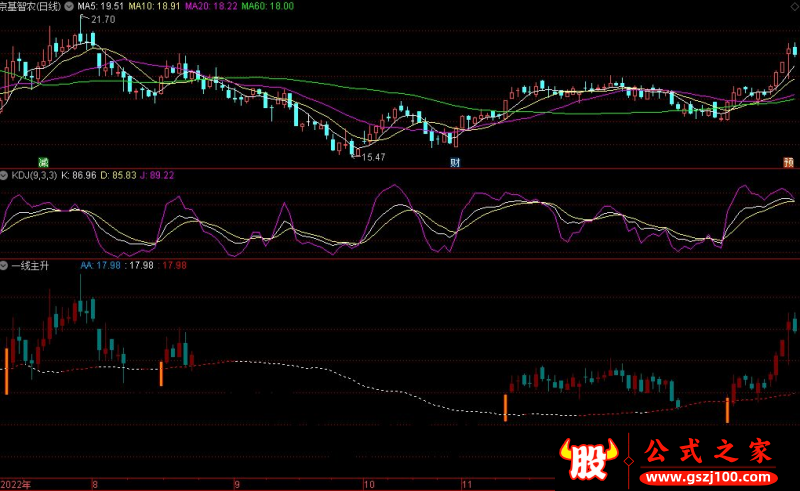Expand the KDJ(9,3,3) indicator dropdown arrow
Screen dimensions: 800x491
pyautogui.click(x=4, y=176)
